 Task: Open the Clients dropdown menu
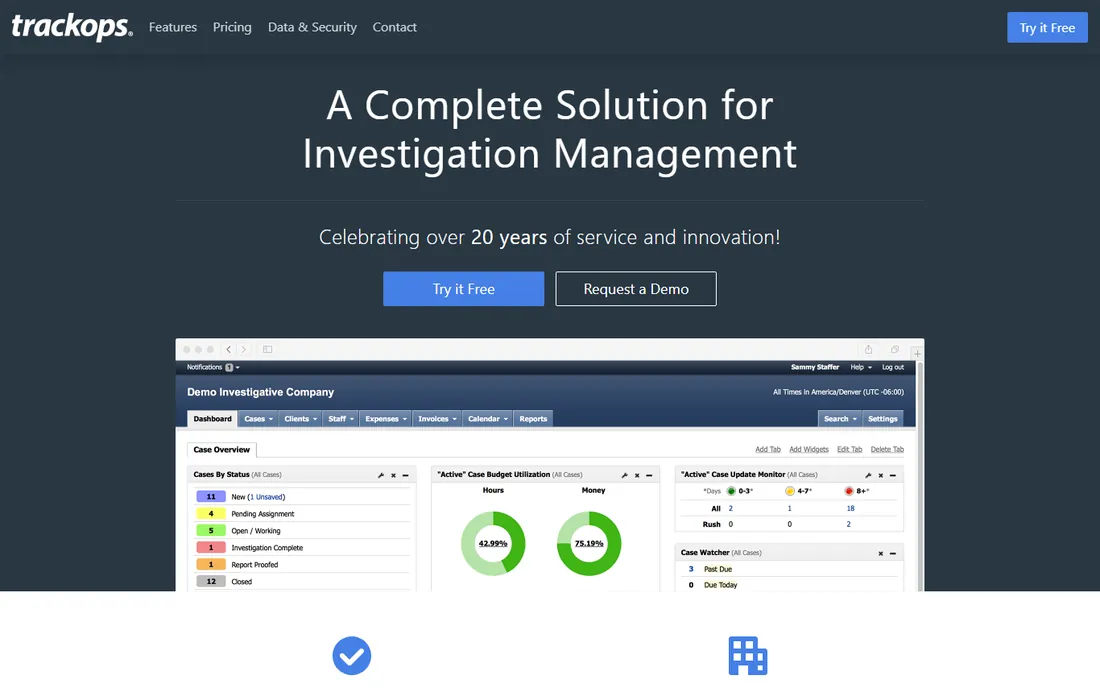coord(300,419)
